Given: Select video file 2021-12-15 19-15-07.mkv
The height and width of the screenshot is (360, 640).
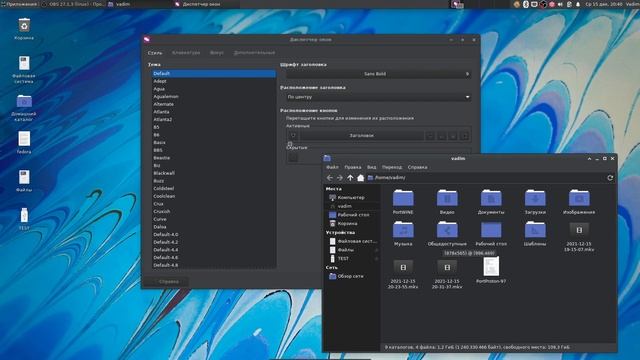Looking at the screenshot, I should pos(579,237).
